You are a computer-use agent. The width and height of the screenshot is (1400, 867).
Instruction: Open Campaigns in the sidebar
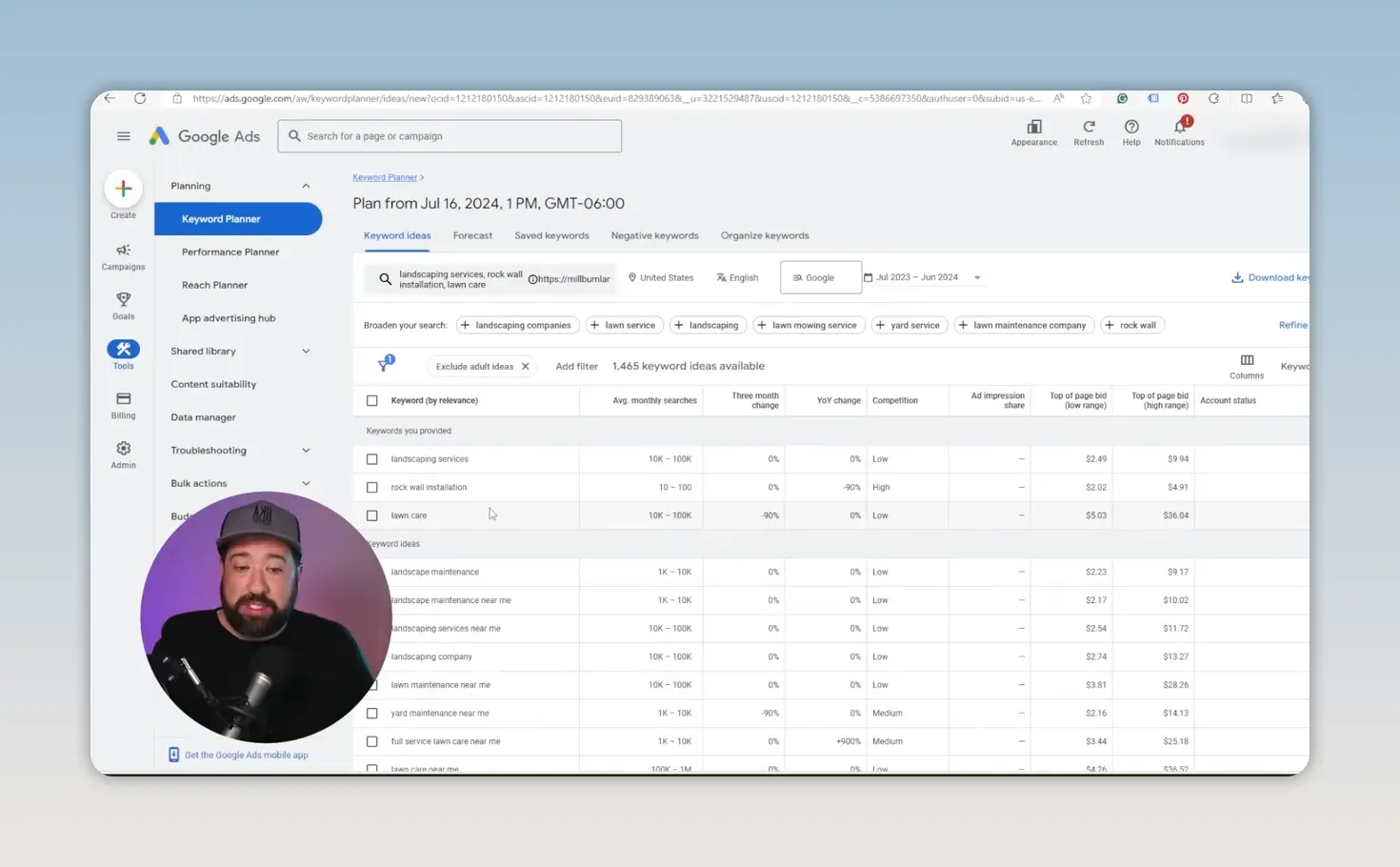click(123, 257)
